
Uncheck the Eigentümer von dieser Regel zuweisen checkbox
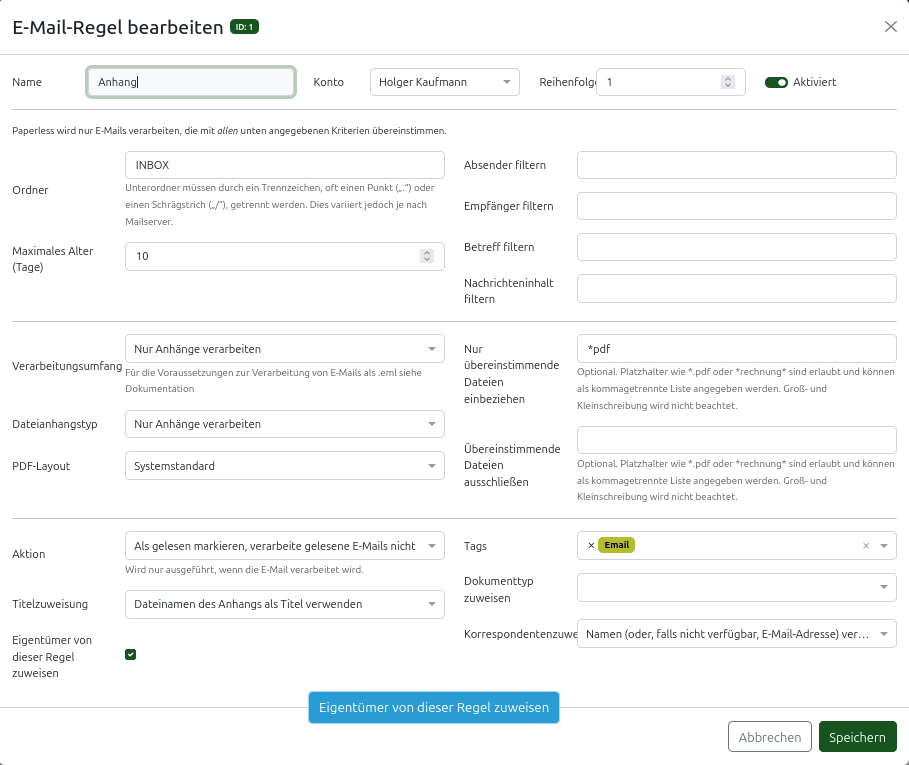coord(130,654)
